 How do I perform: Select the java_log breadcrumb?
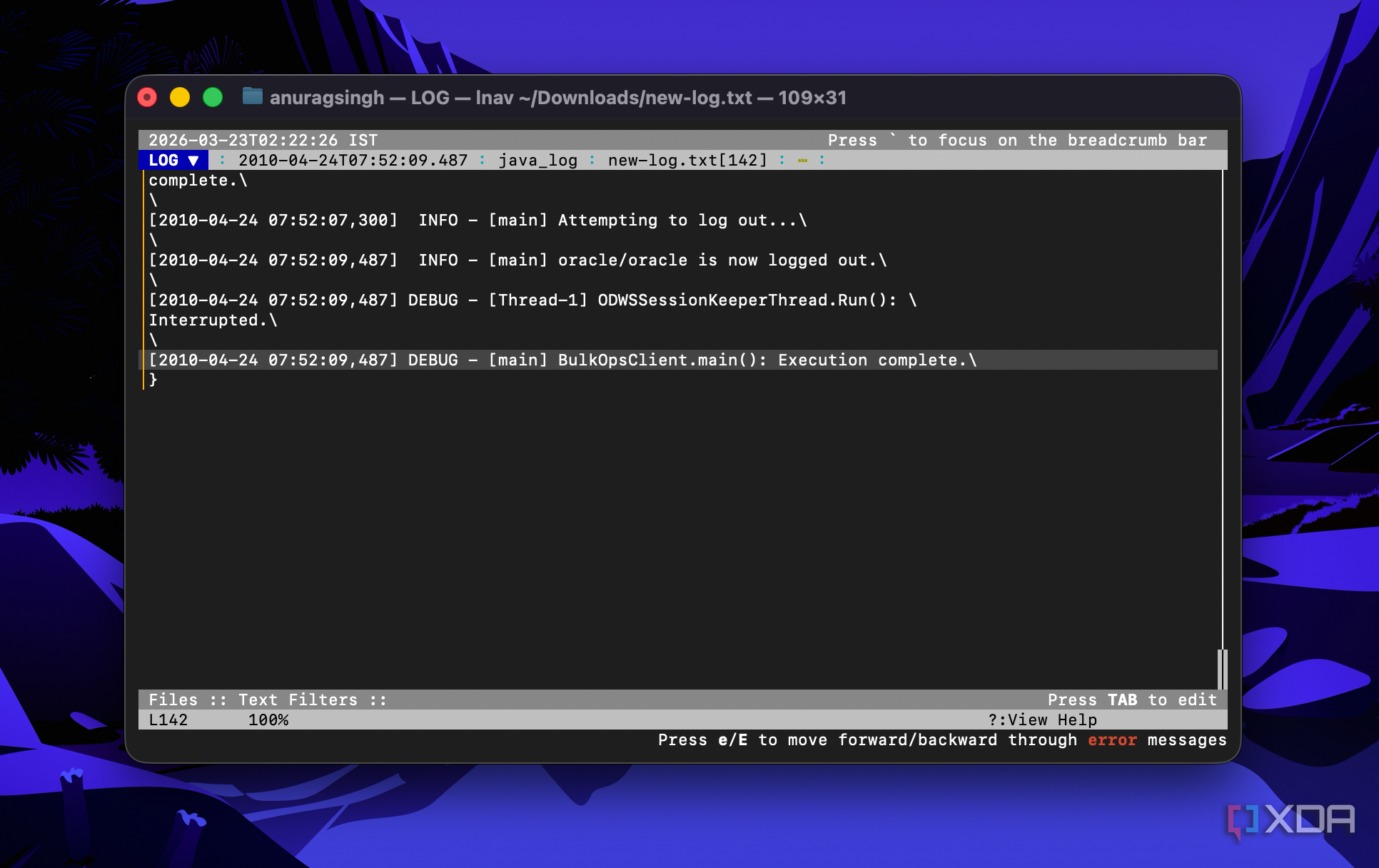[x=537, y=160]
